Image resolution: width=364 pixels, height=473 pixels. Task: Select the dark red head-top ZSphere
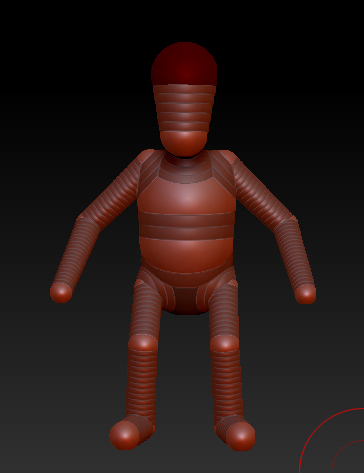[x=184, y=63]
